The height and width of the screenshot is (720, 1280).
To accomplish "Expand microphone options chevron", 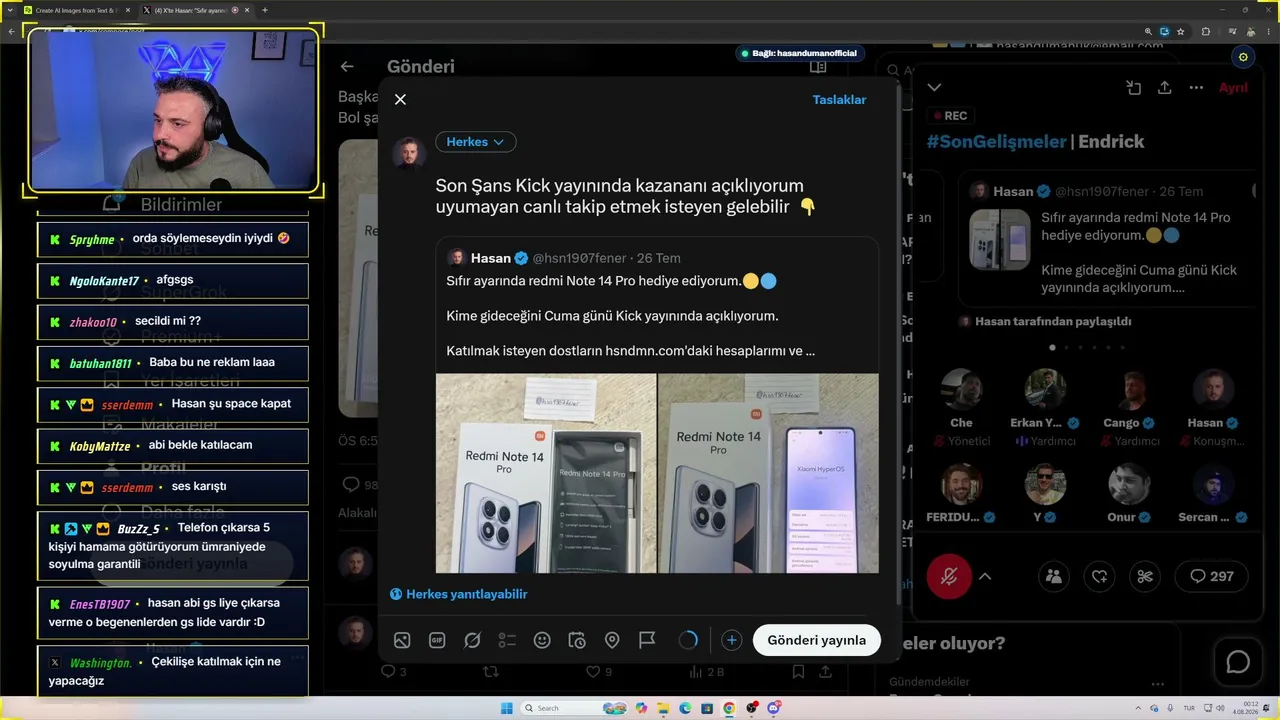I will click(x=985, y=576).
